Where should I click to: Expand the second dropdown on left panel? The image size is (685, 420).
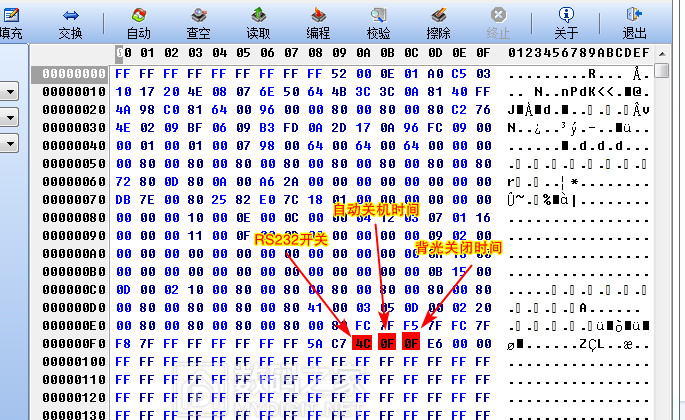tap(9, 118)
